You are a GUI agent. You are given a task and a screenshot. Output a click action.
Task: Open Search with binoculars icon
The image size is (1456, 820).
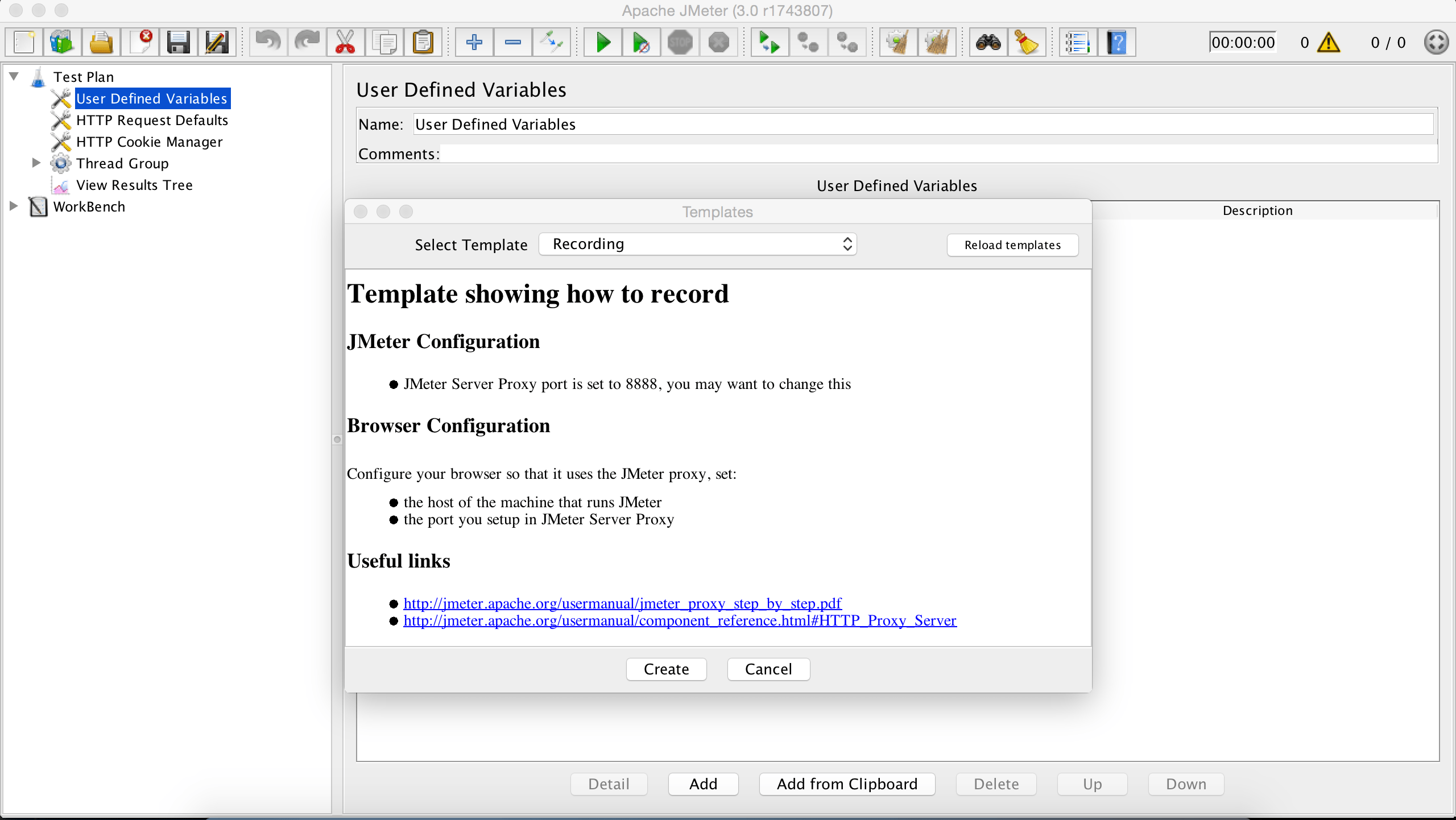pos(988,43)
